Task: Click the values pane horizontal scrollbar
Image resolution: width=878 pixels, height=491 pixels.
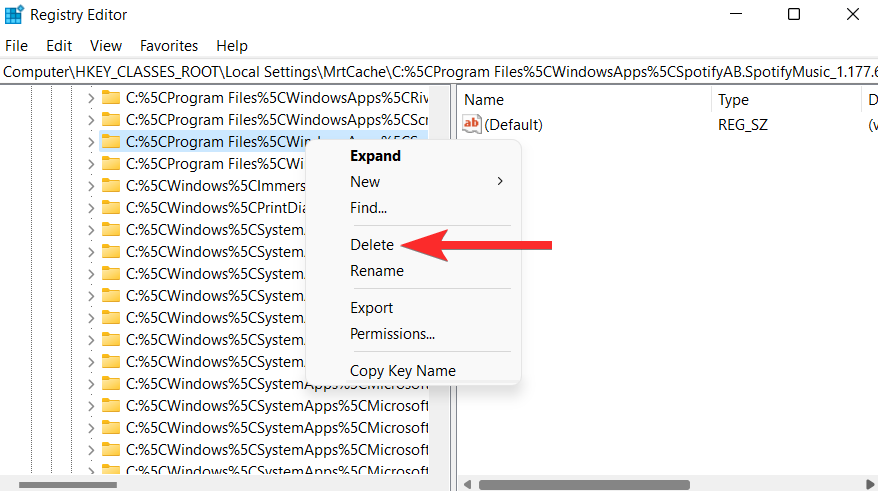Action: tap(585, 485)
